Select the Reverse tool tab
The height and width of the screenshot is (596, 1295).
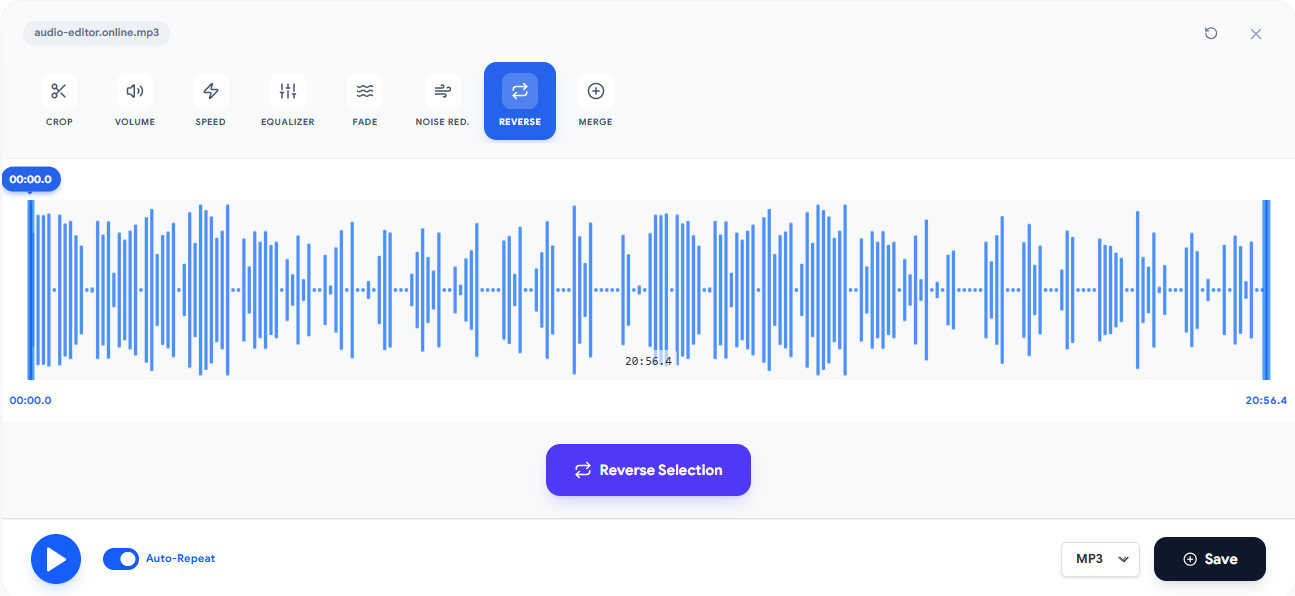click(x=520, y=101)
